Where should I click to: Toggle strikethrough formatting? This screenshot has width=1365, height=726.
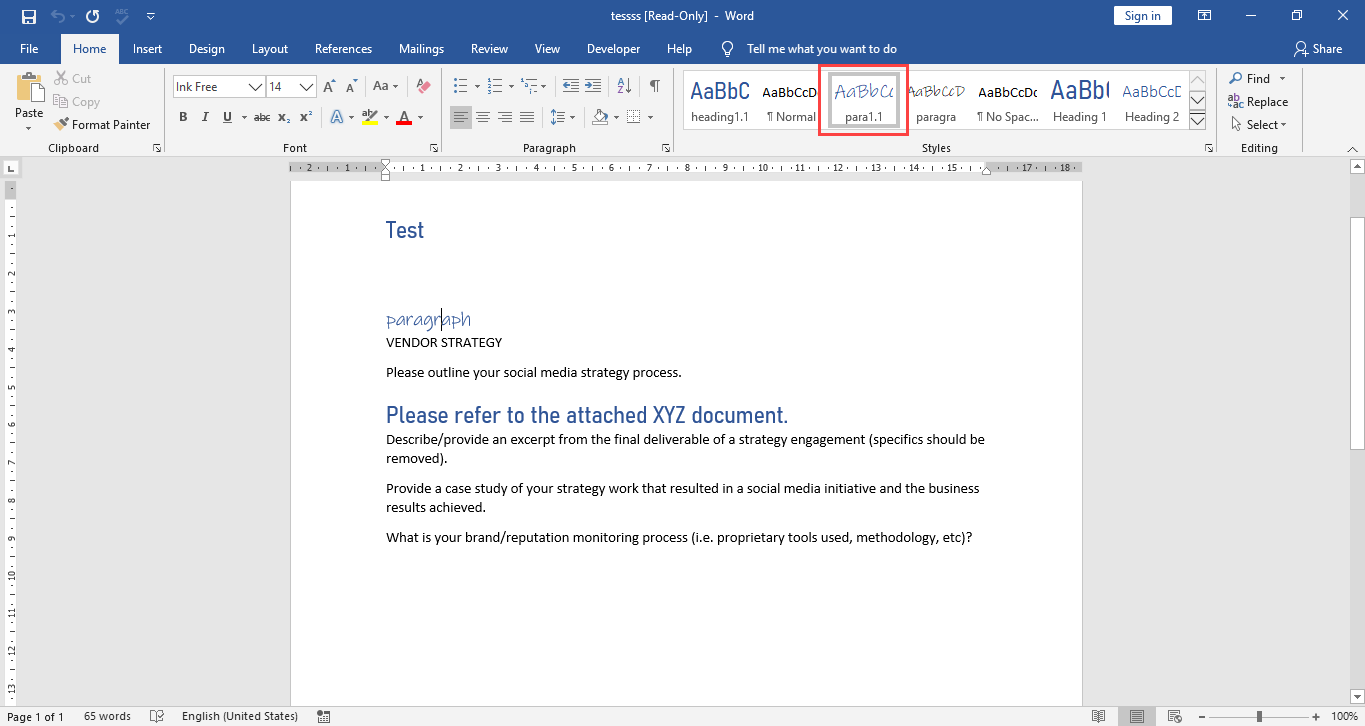[262, 117]
